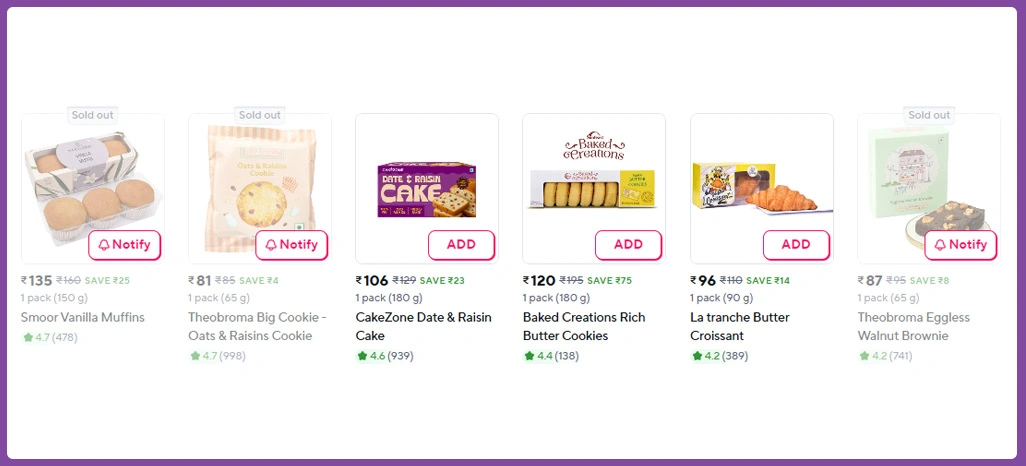Click the 4.4 star rating icon
Image resolution: width=1026 pixels, height=466 pixels.
(529, 356)
